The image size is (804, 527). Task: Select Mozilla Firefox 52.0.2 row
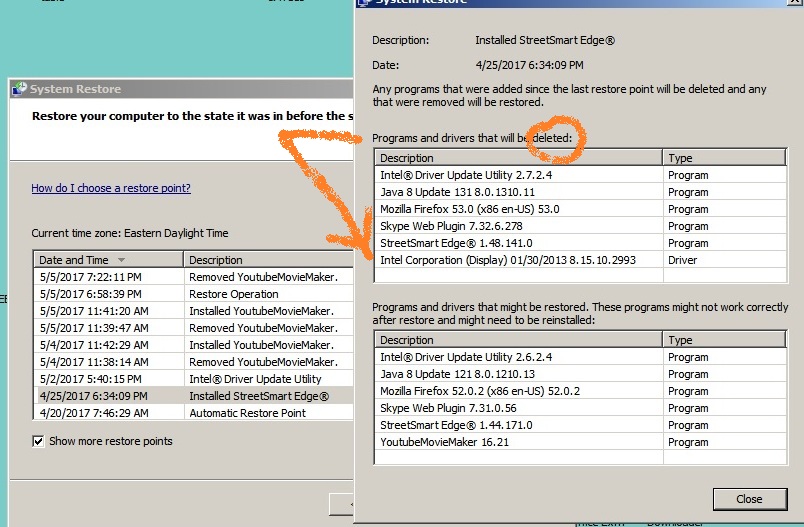[580, 391]
